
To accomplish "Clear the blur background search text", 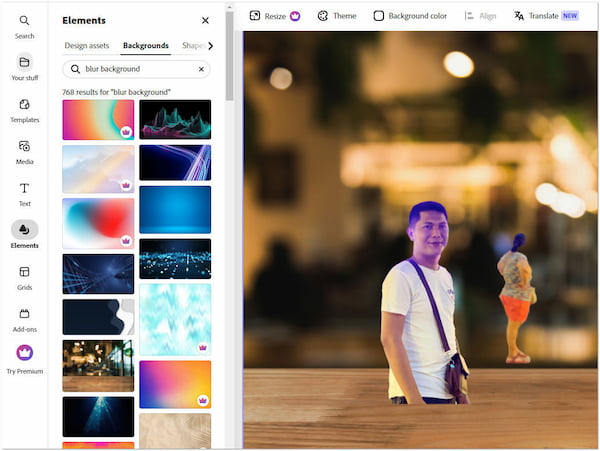I will [200, 69].
